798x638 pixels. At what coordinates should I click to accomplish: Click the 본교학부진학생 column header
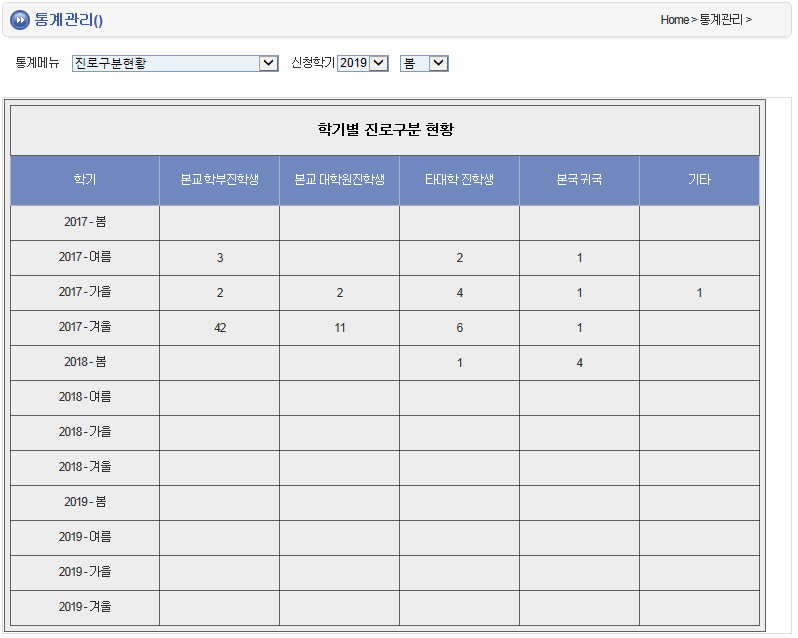(x=219, y=180)
